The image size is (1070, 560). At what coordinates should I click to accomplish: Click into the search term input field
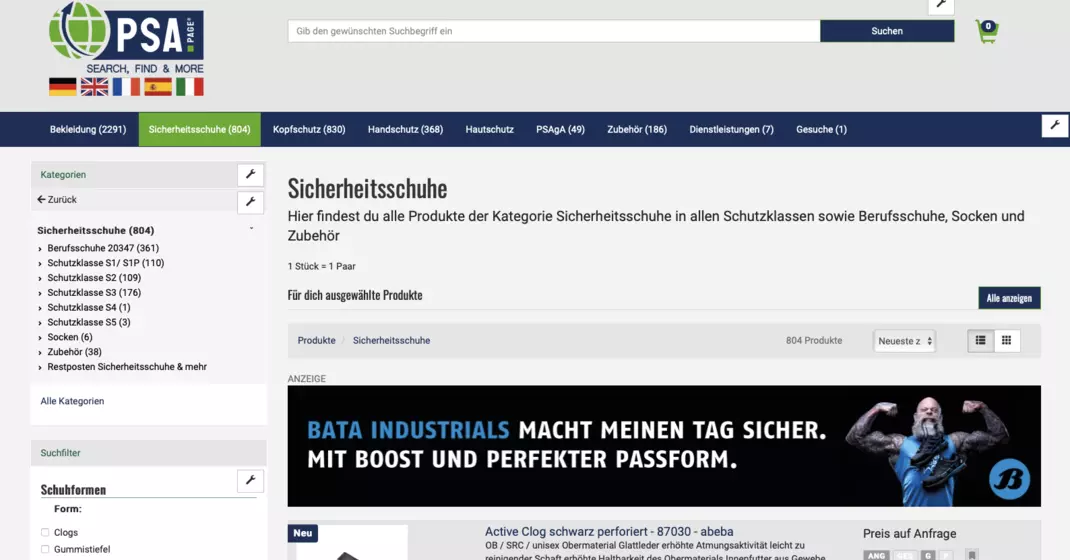tap(554, 31)
